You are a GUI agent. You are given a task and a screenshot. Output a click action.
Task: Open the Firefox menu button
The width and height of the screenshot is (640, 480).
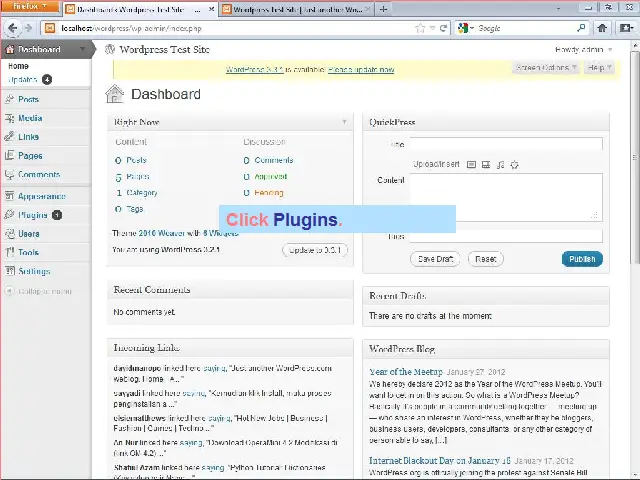[x=29, y=7]
